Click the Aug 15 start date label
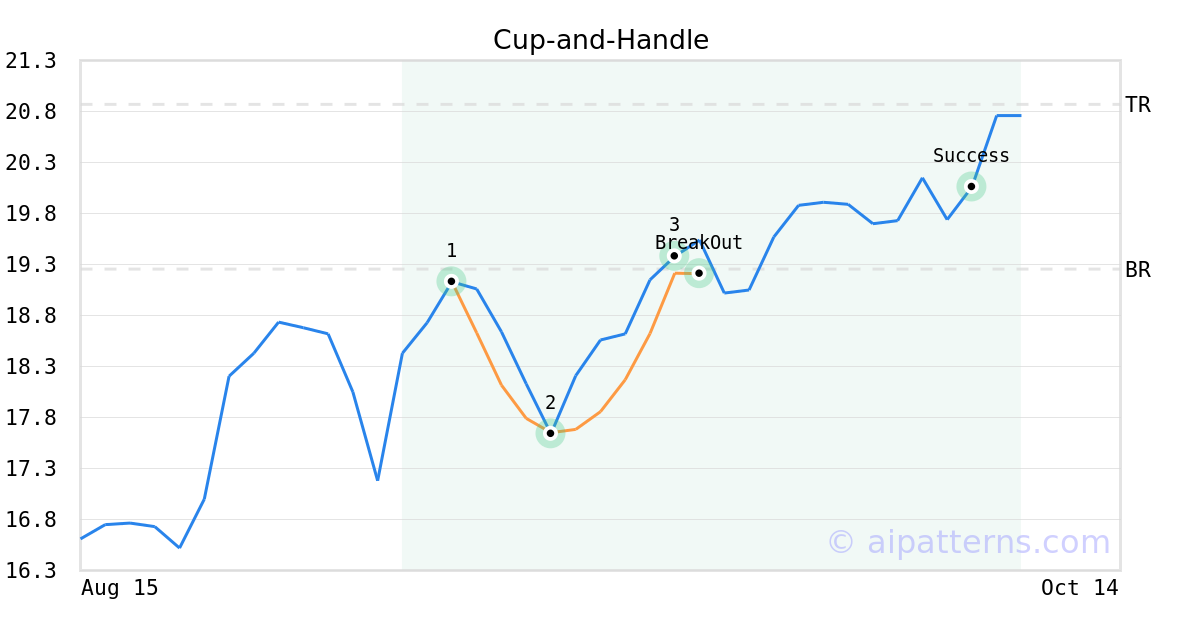The width and height of the screenshot is (1200, 630). [x=119, y=588]
